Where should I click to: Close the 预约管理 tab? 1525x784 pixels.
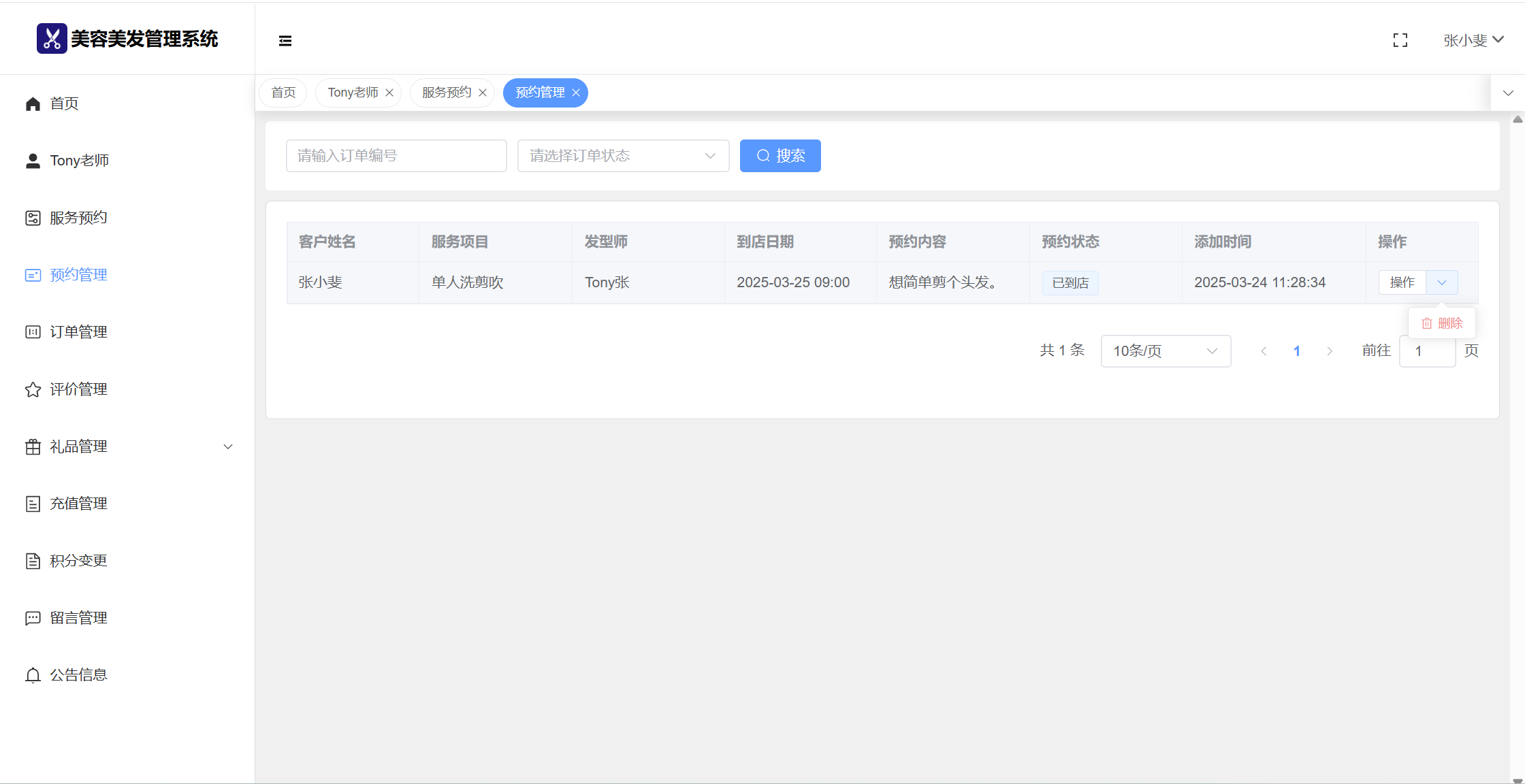point(576,93)
